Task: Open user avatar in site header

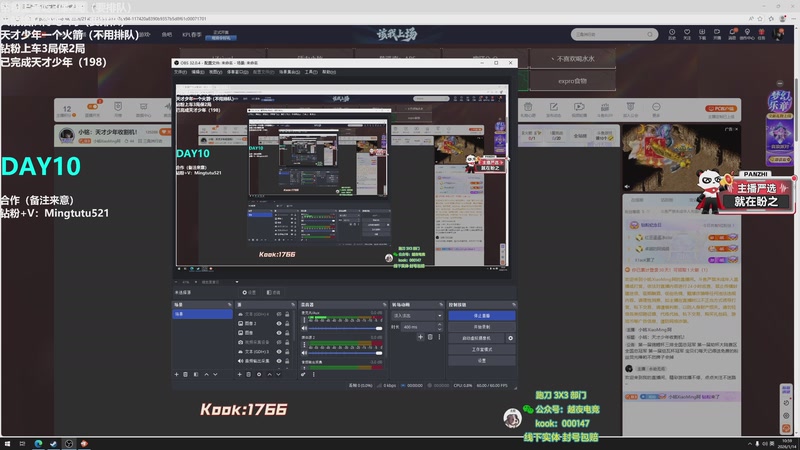Action: pyautogui.click(x=779, y=34)
